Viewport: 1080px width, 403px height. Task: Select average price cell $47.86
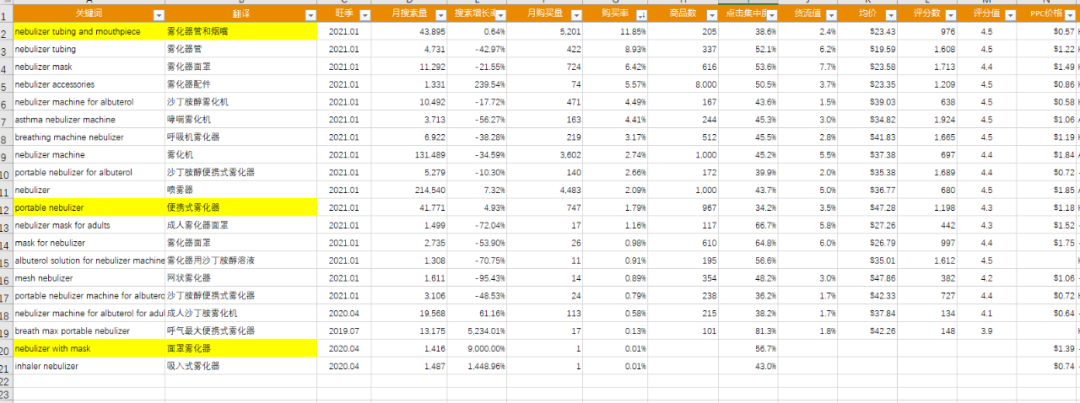(869, 278)
